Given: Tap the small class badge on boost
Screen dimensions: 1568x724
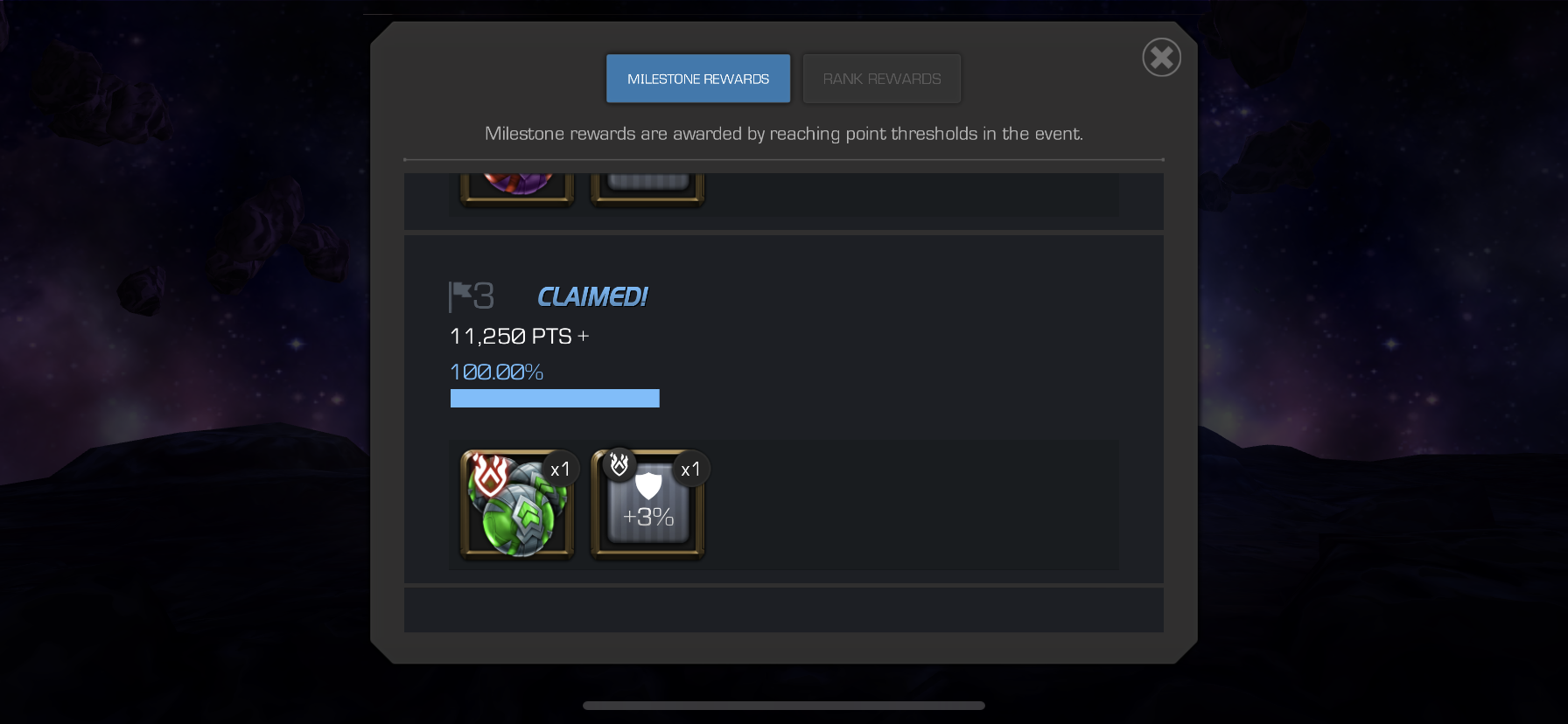Looking at the screenshot, I should (x=619, y=464).
